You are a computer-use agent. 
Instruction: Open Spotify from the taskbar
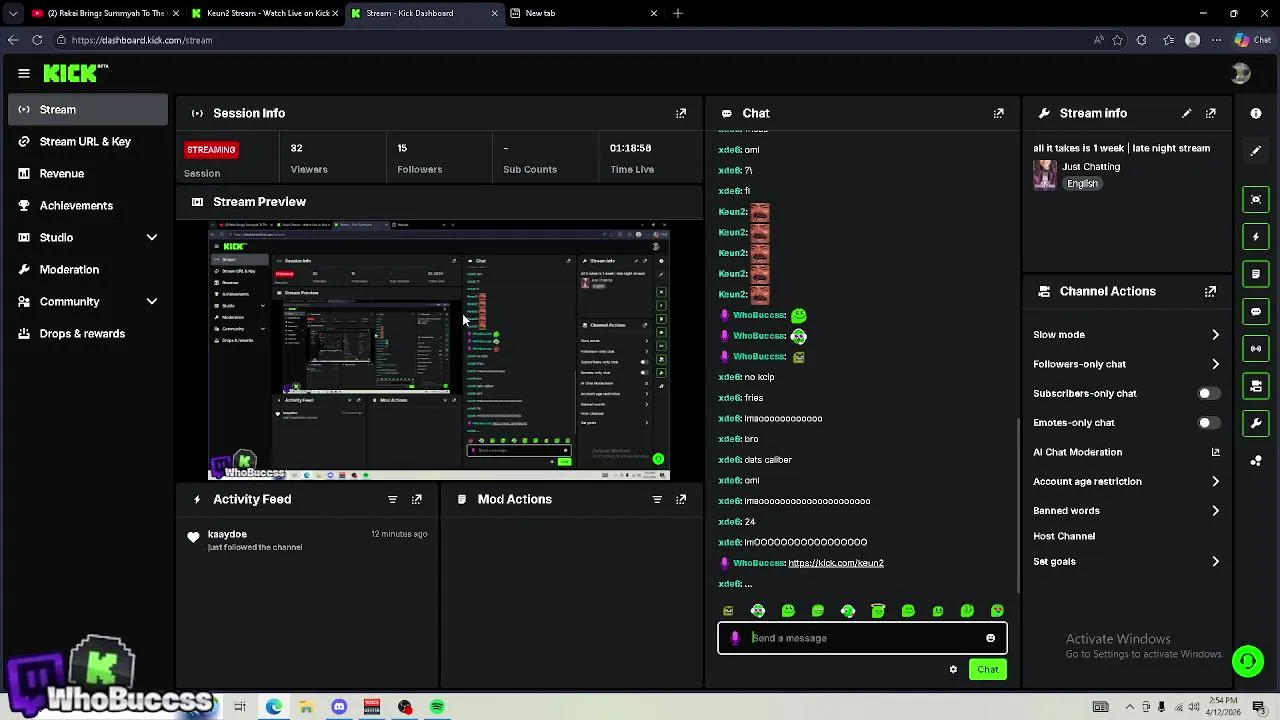point(437,707)
